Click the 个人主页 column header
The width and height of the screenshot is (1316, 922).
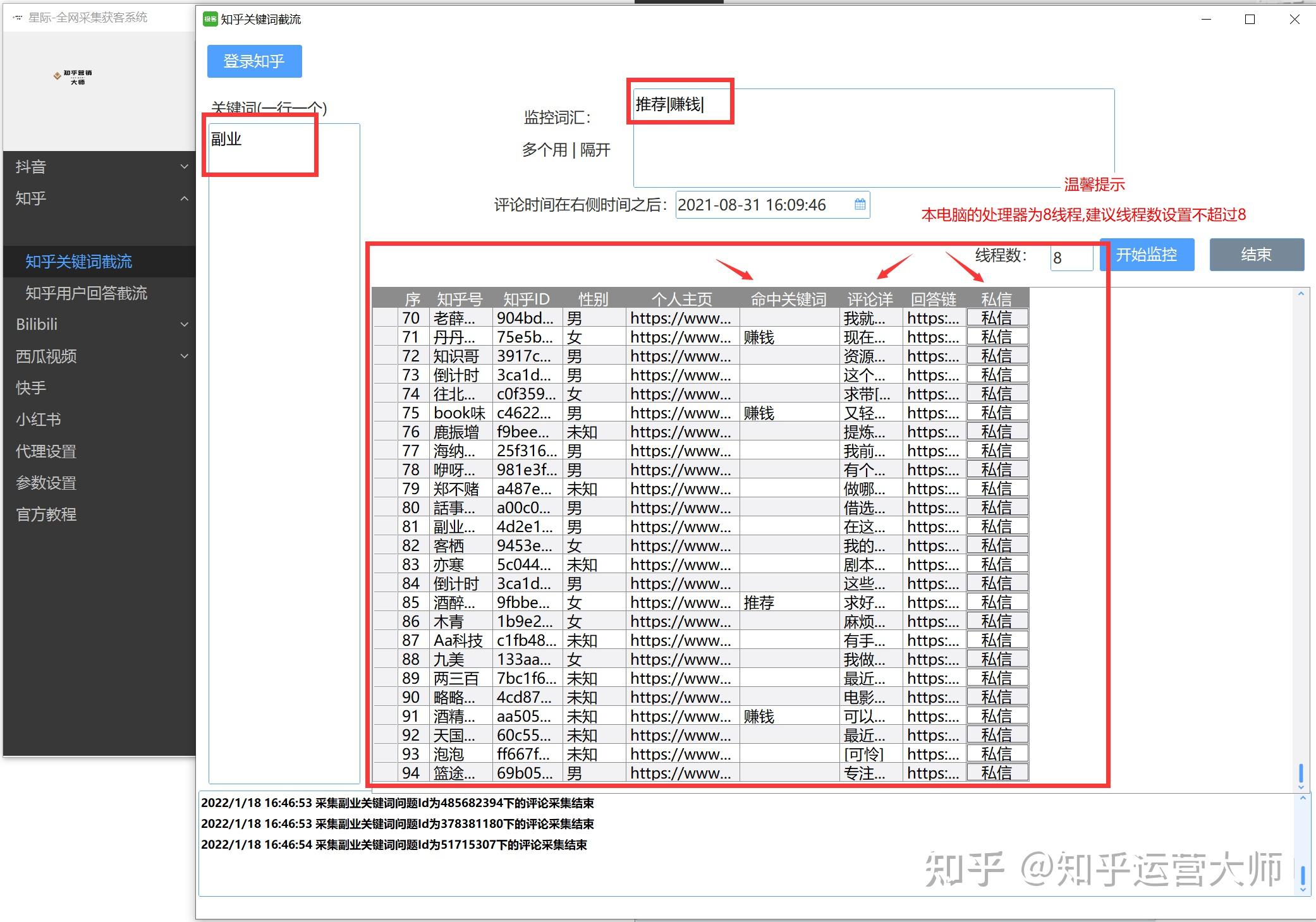pyautogui.click(x=682, y=299)
